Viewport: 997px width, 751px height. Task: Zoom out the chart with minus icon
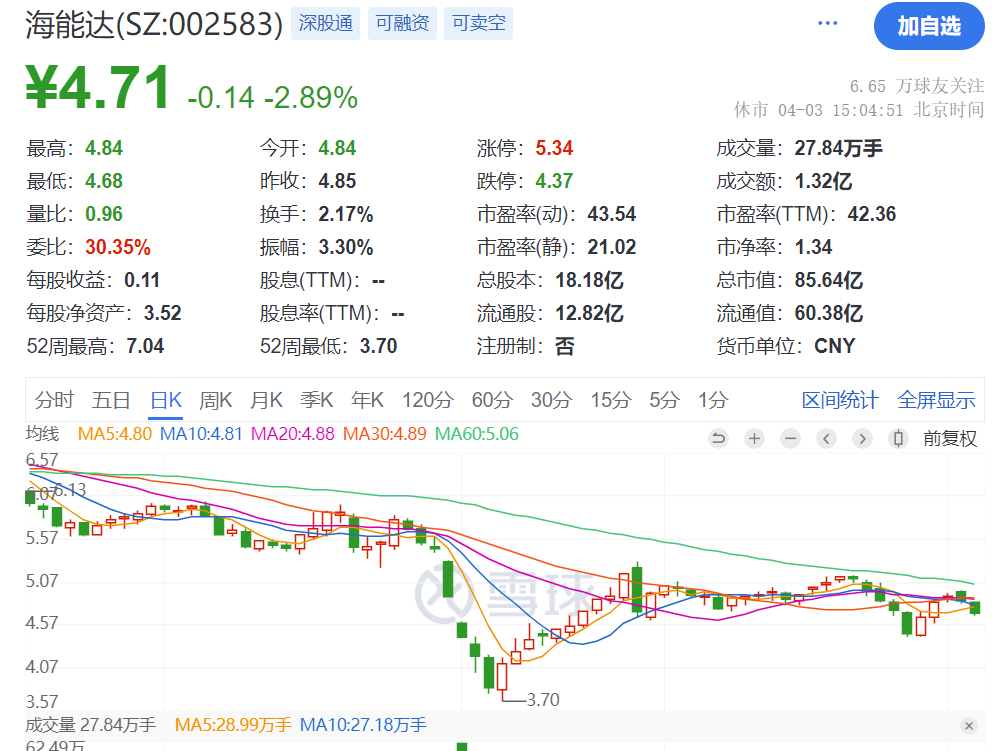(790, 438)
